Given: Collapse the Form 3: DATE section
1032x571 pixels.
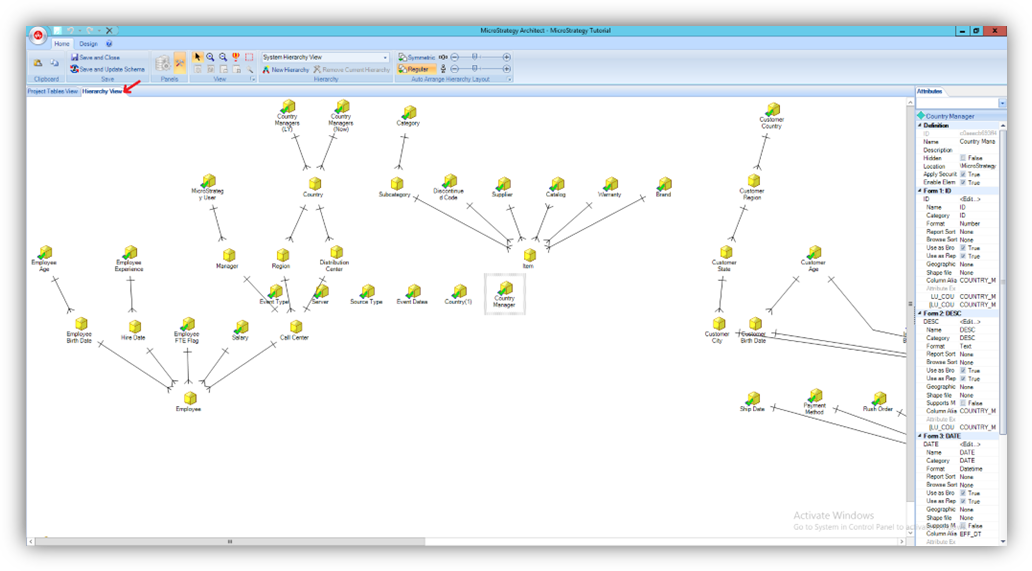Looking at the screenshot, I should (920, 435).
